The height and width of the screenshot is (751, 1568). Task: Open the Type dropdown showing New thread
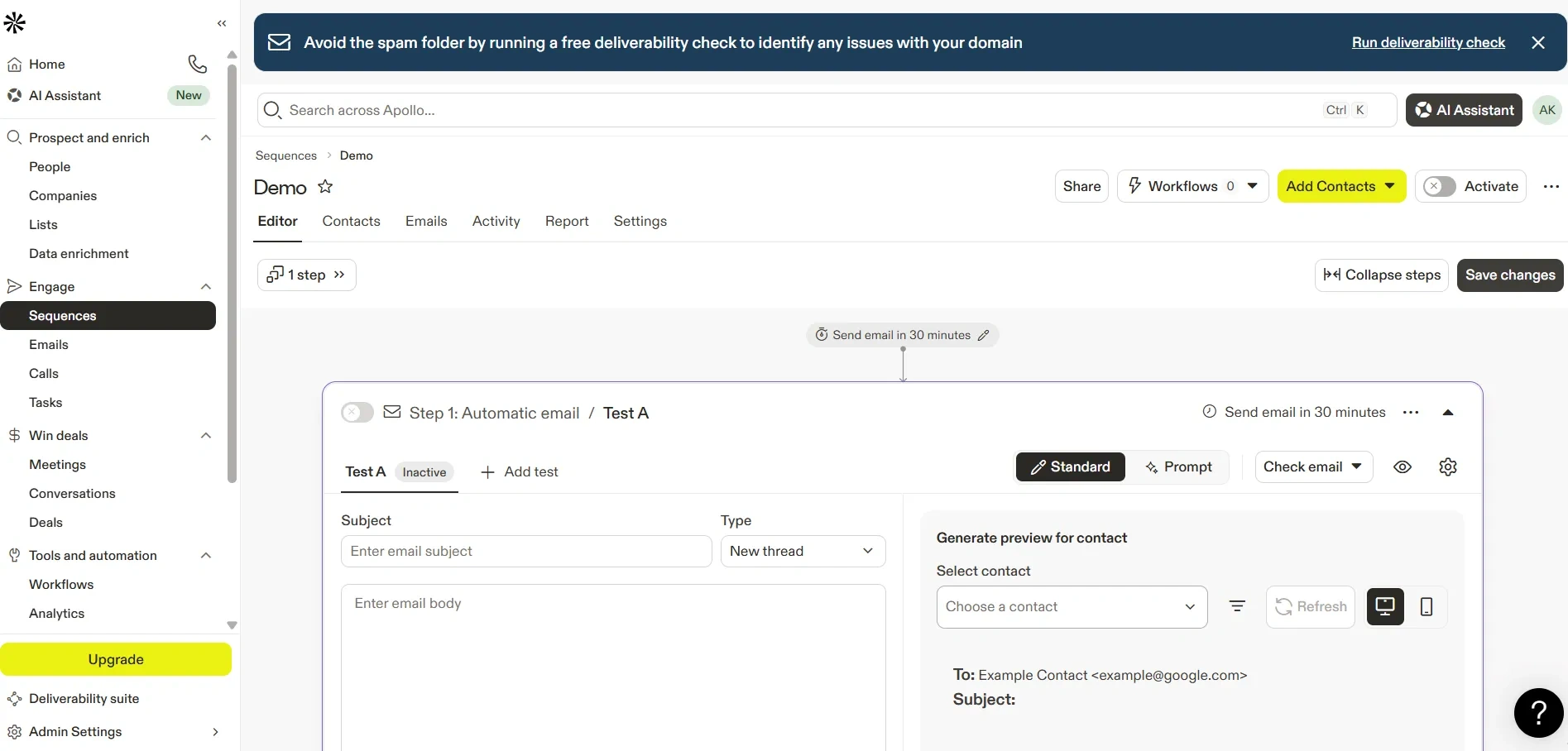click(803, 552)
